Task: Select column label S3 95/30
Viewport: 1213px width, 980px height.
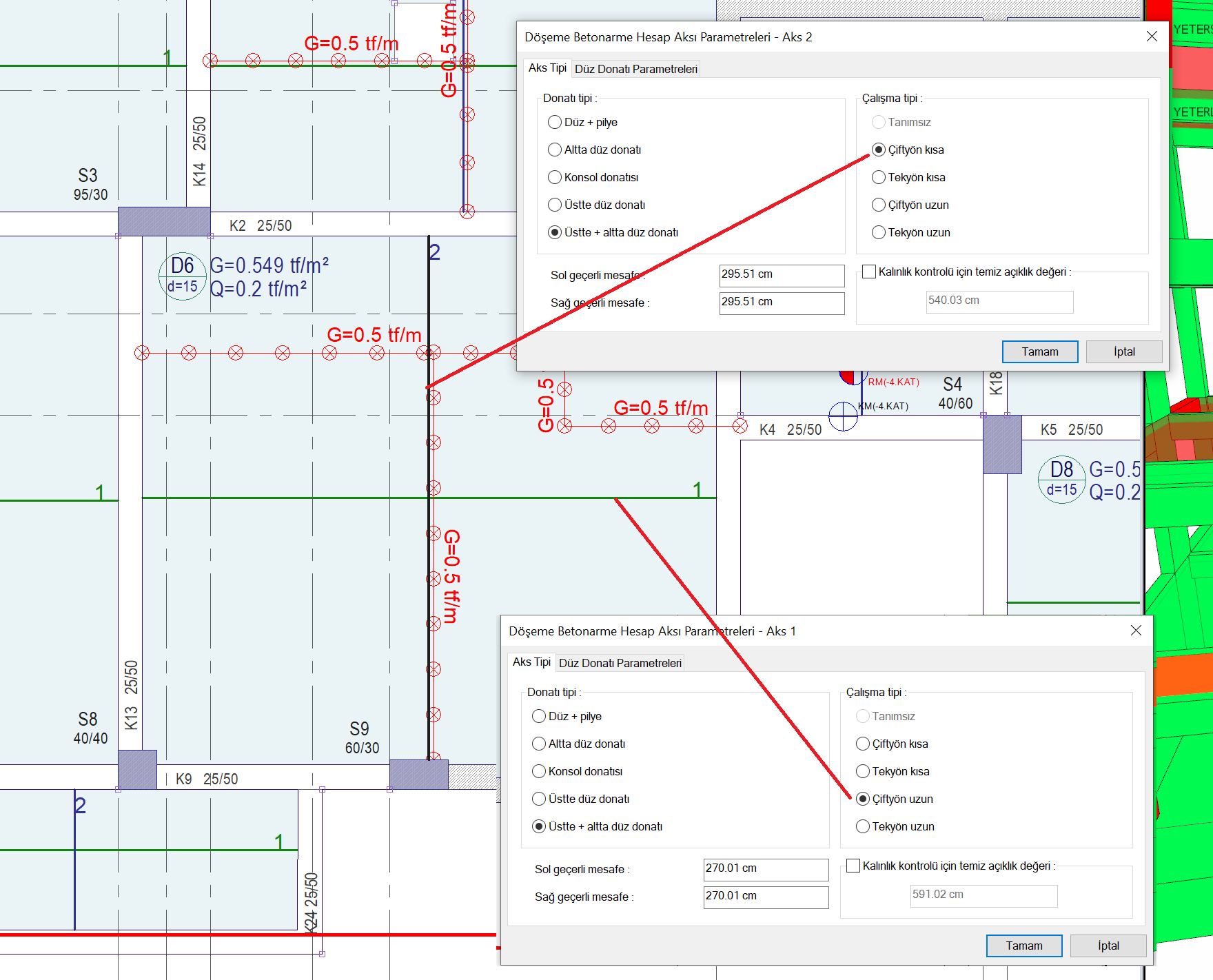Action: pyautogui.click(x=90, y=184)
